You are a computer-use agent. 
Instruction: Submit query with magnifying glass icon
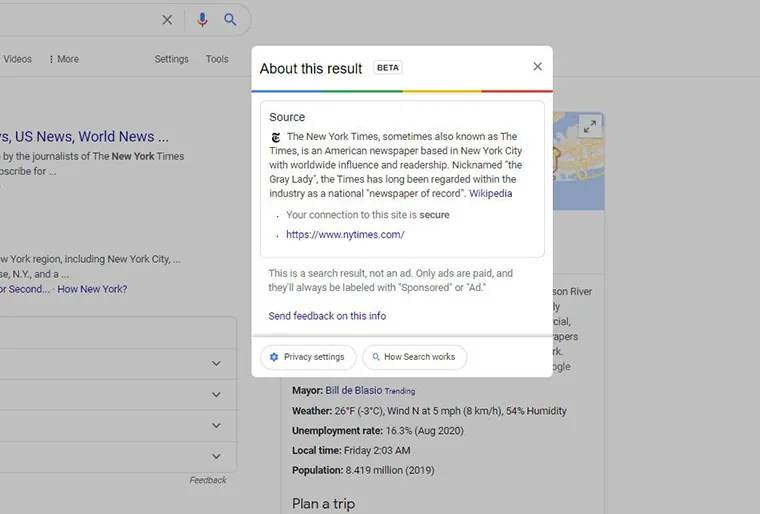[230, 20]
